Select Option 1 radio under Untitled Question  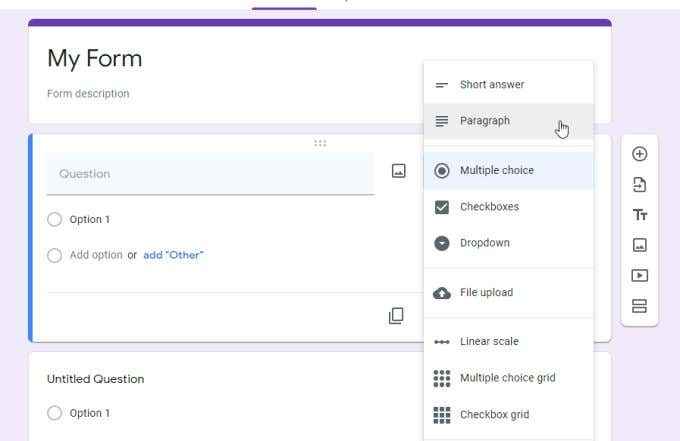point(55,413)
